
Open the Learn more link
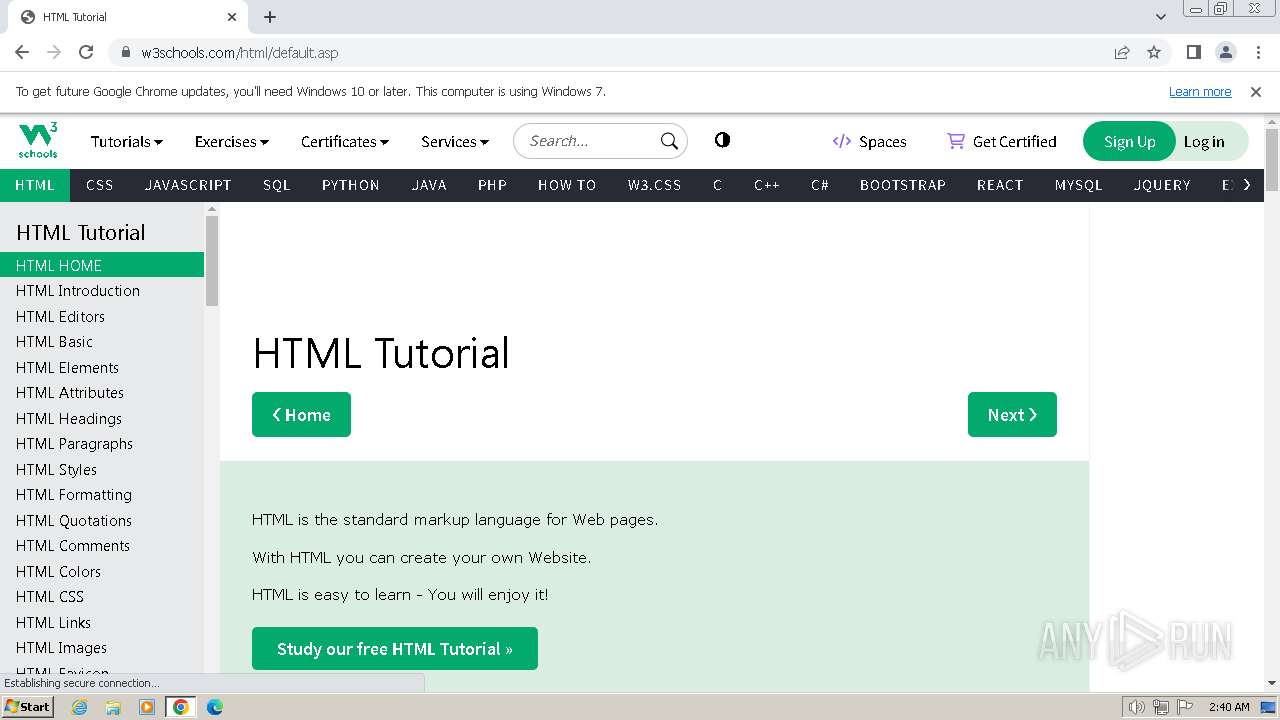coord(1200,91)
